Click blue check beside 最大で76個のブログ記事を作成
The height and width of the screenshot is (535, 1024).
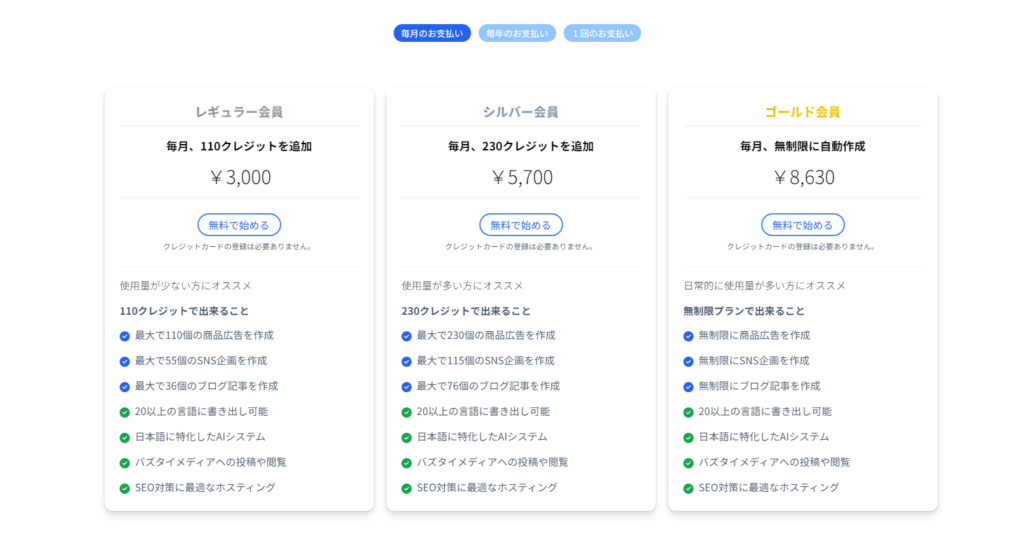pyautogui.click(x=406, y=387)
